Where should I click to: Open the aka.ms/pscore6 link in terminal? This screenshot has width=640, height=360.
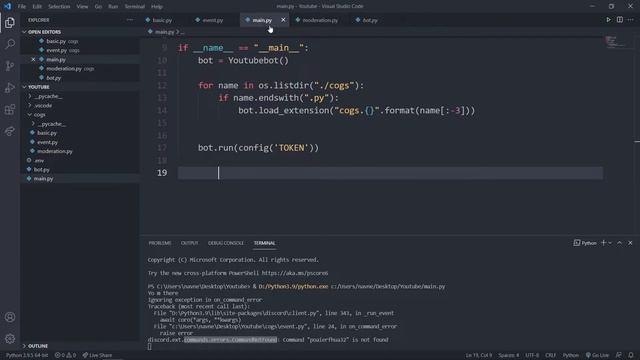(x=295, y=273)
